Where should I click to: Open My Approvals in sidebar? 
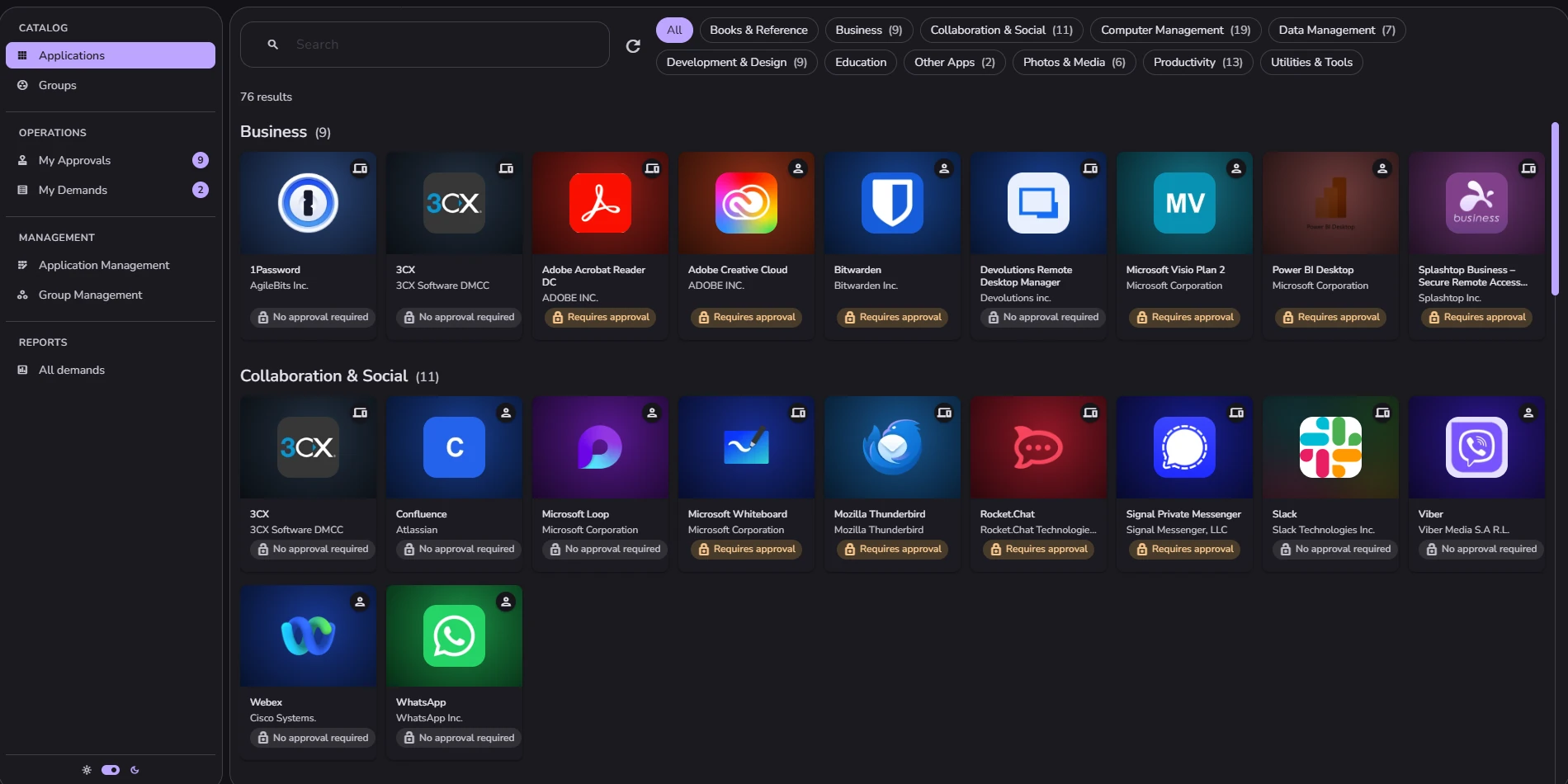pos(111,160)
